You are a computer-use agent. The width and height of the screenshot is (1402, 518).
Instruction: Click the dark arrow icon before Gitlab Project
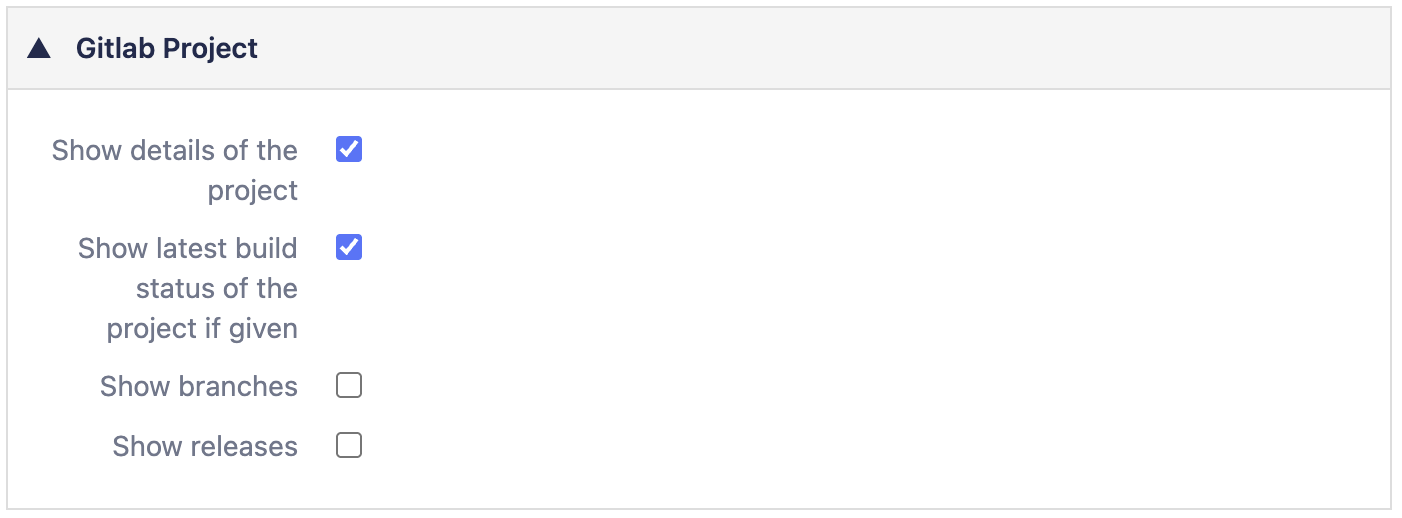[x=39, y=49]
